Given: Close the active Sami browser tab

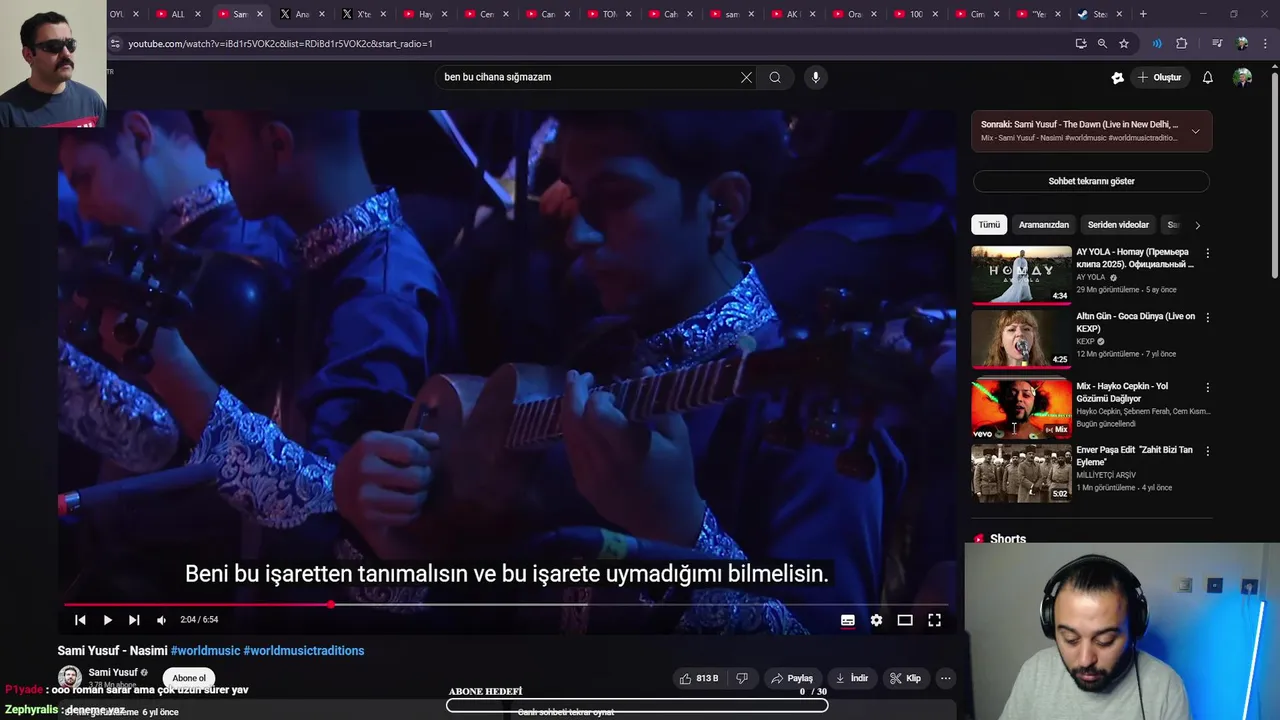Looking at the screenshot, I should coord(260,14).
